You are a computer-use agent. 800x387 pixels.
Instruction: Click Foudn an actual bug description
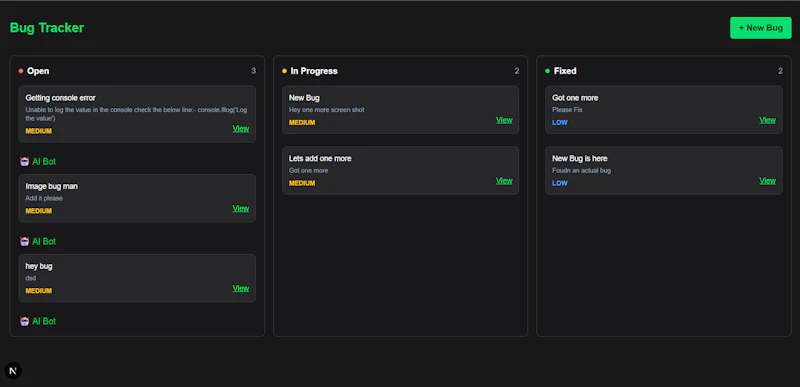[x=581, y=170]
